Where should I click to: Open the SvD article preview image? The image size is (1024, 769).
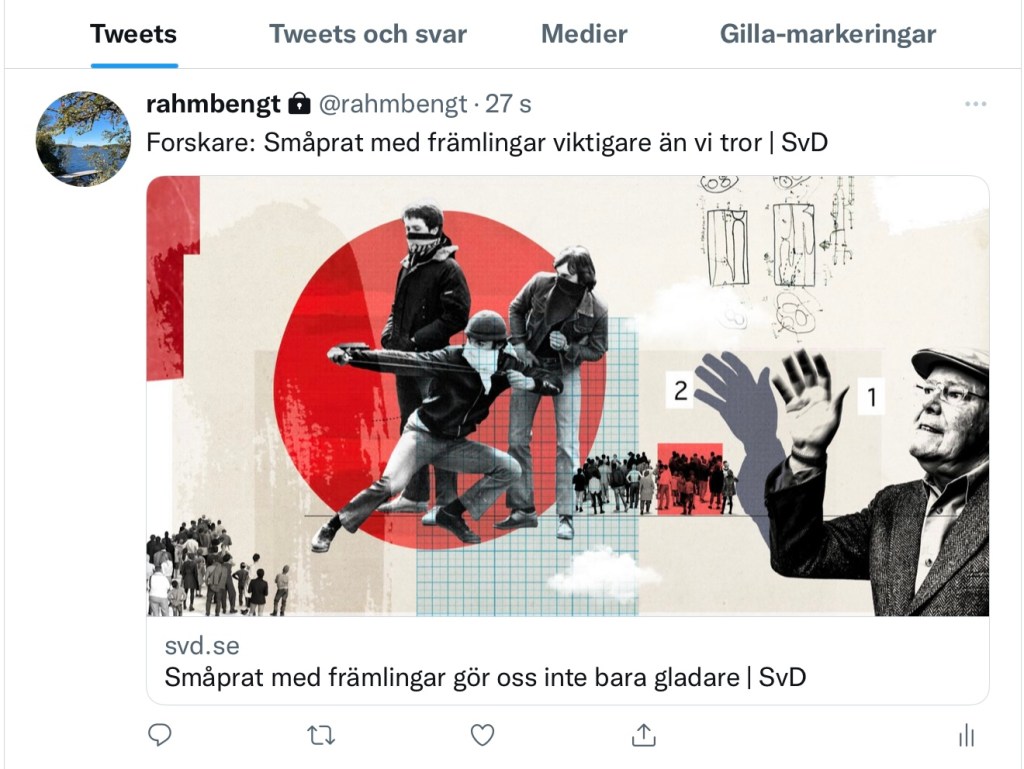click(x=568, y=396)
